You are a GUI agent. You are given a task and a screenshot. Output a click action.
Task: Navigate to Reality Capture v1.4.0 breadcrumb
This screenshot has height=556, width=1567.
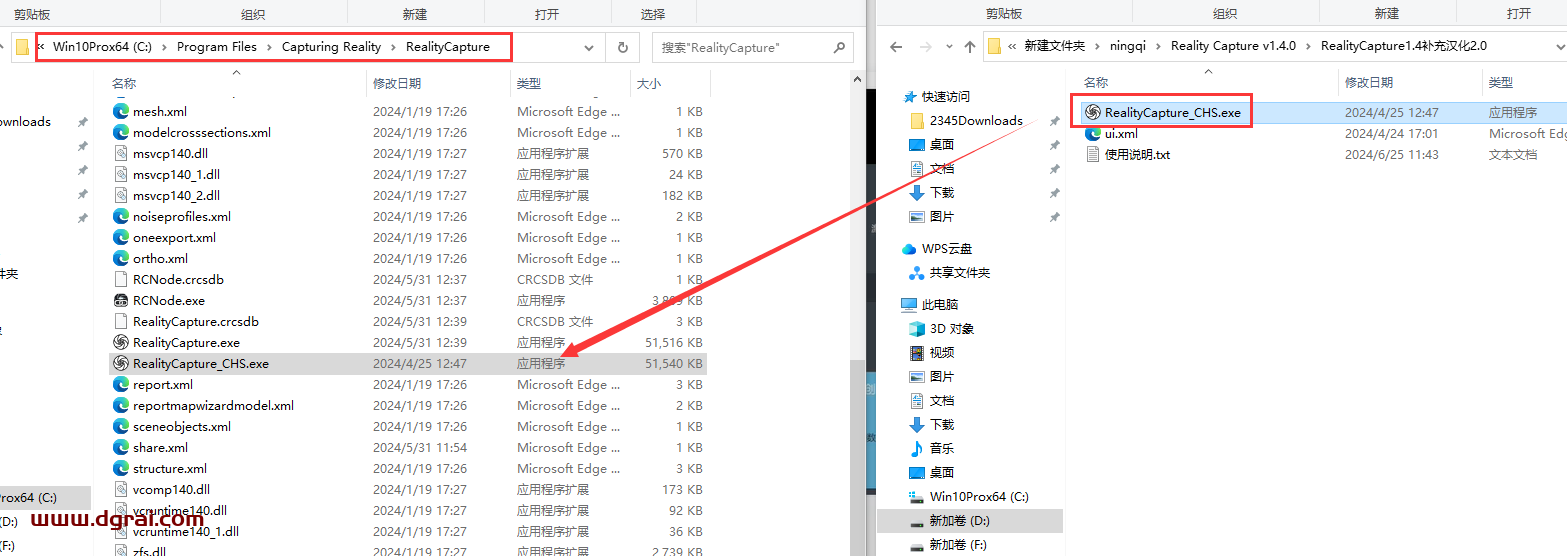[1234, 47]
